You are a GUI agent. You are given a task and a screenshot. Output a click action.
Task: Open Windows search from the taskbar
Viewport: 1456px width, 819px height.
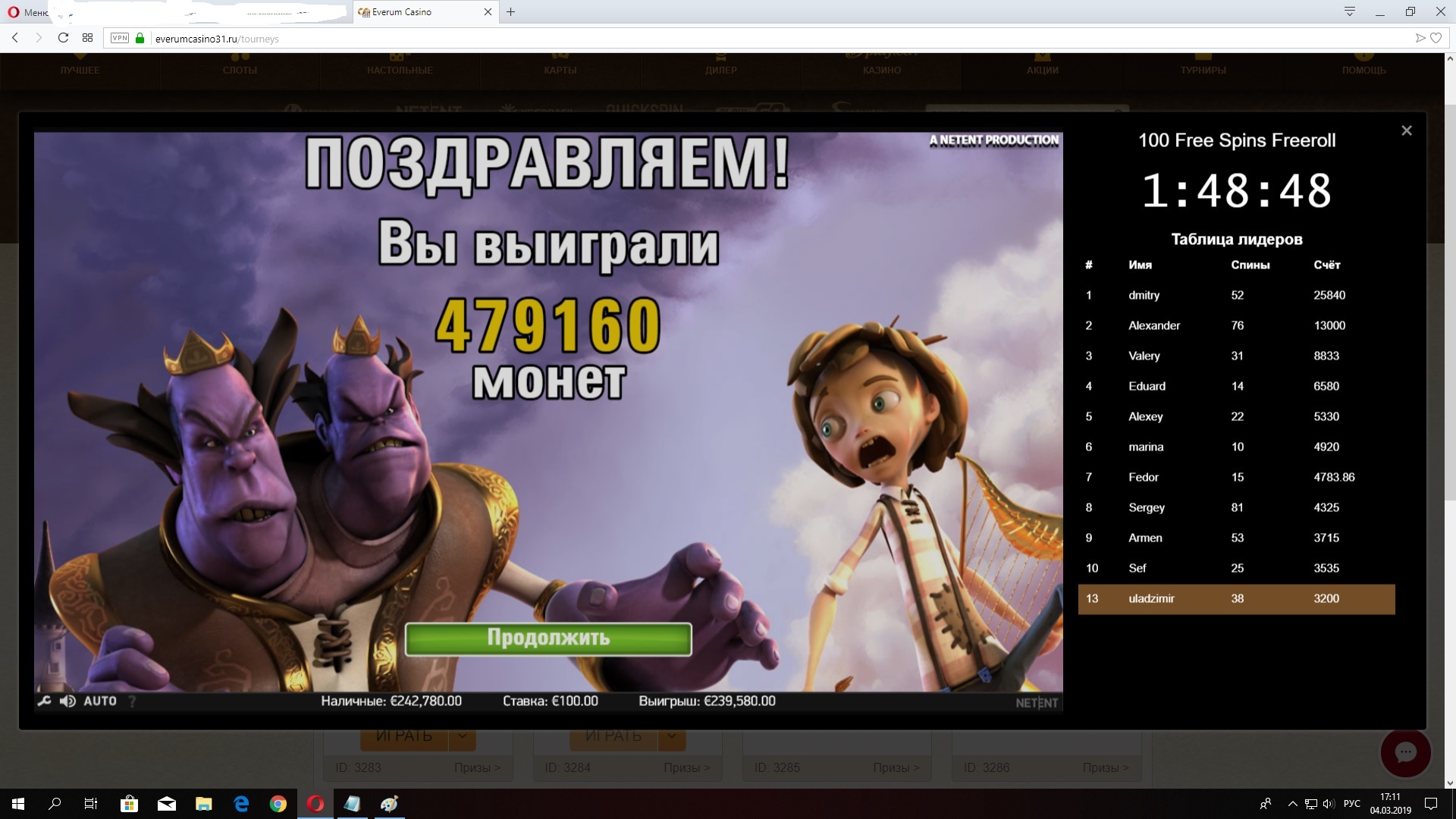point(55,804)
